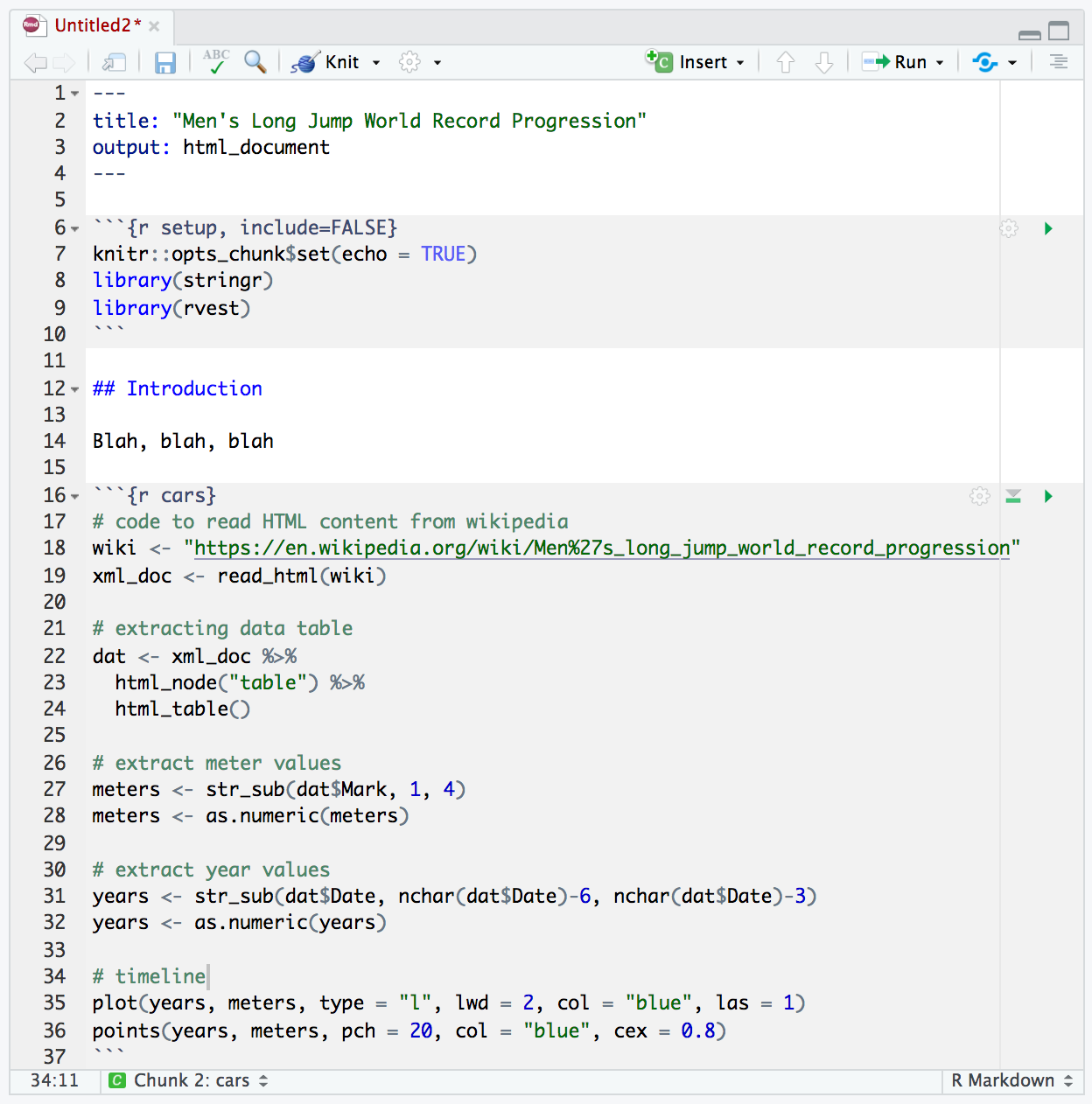Screen dimensions: 1092x1104
Task: Click the '## Introduction' heading
Action: click(178, 388)
